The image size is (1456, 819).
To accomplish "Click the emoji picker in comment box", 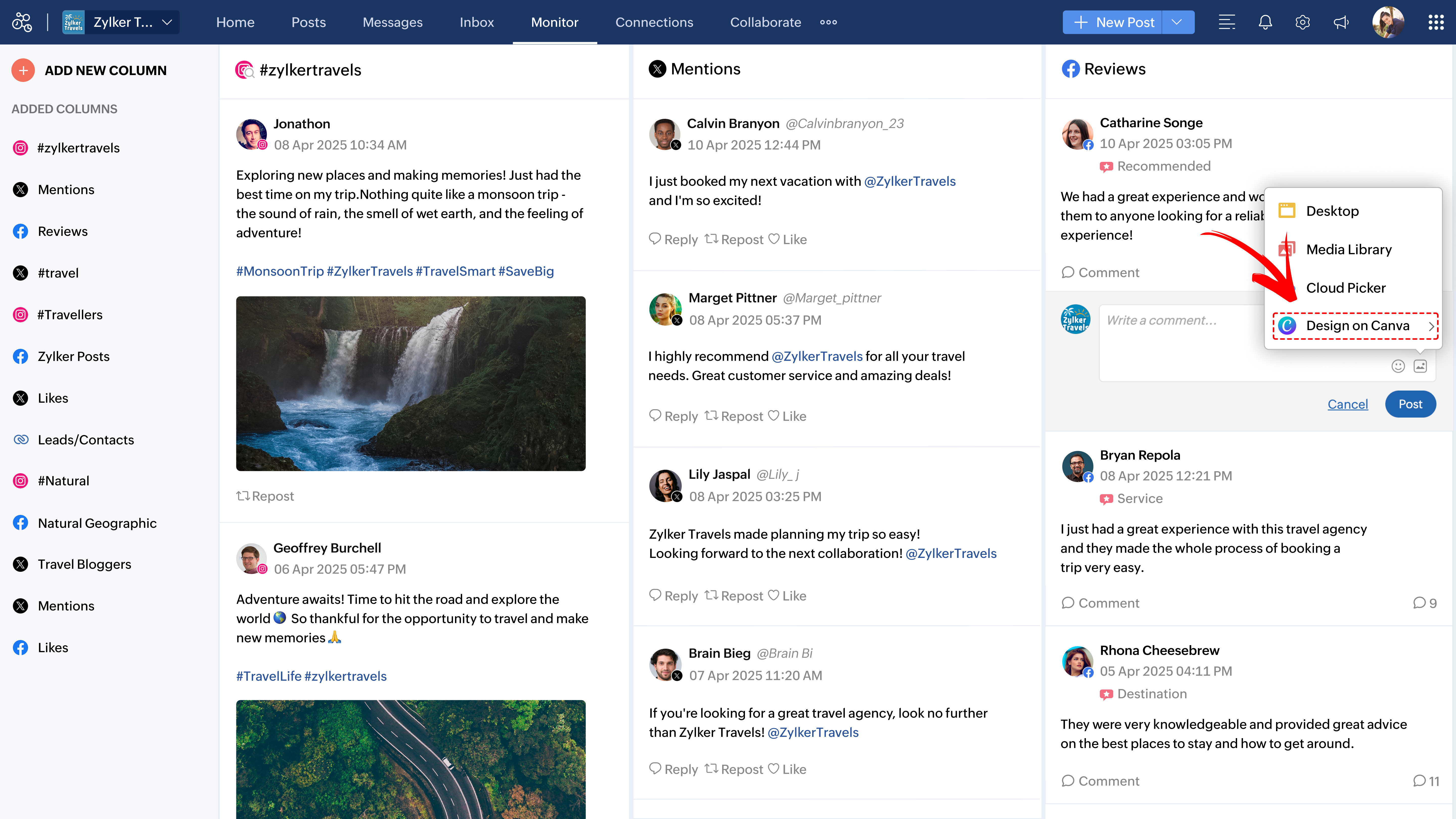I will (x=1398, y=366).
